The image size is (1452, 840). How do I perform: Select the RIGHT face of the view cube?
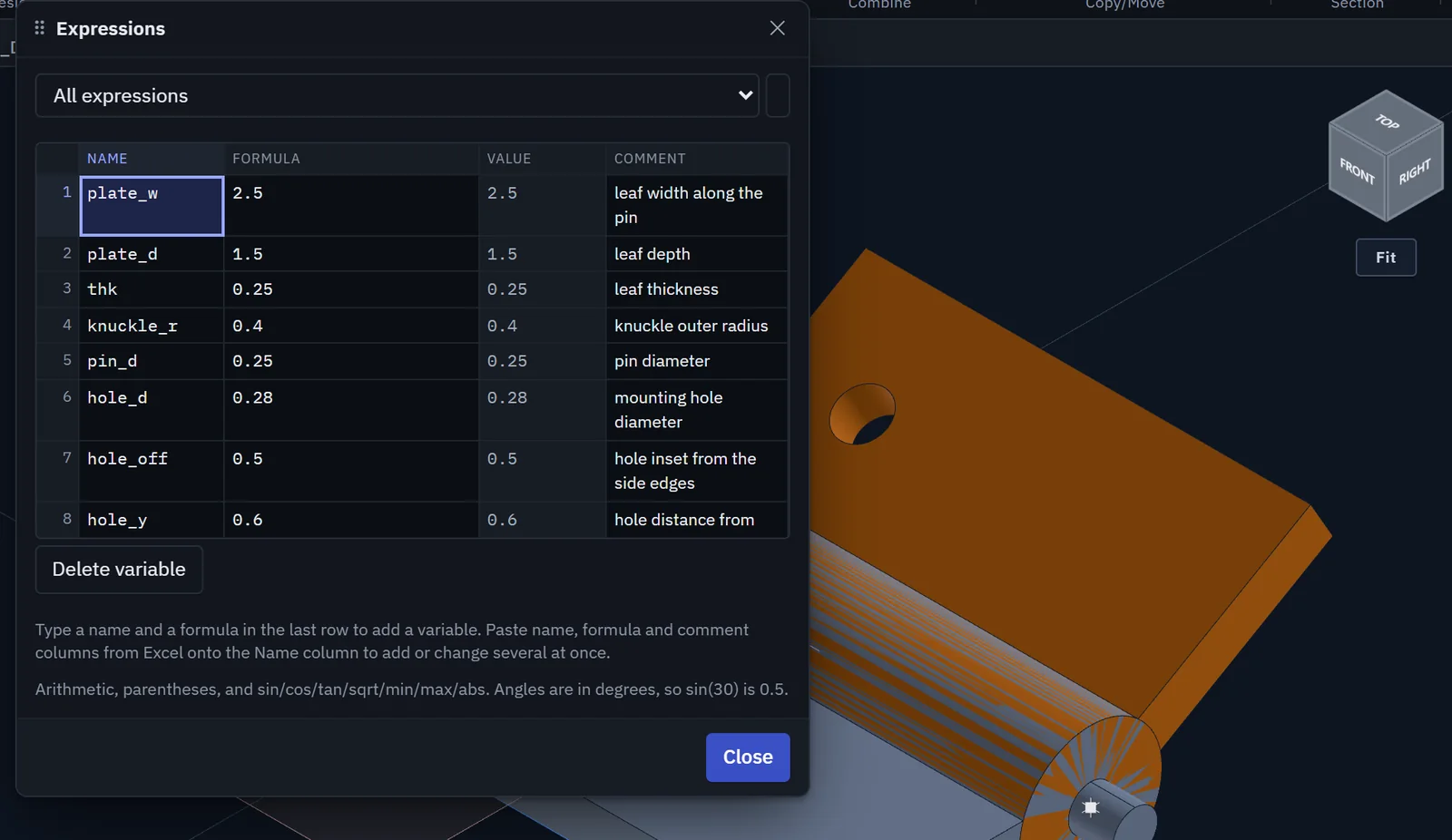point(1414,171)
